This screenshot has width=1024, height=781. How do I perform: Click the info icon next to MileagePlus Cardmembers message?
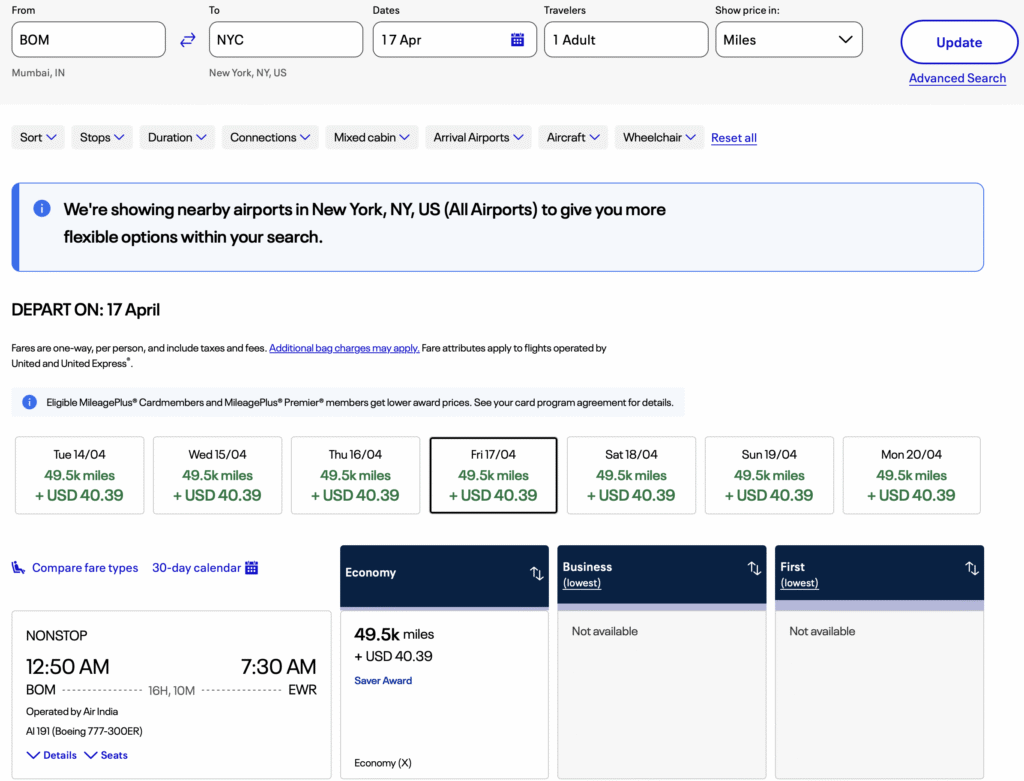(x=30, y=401)
